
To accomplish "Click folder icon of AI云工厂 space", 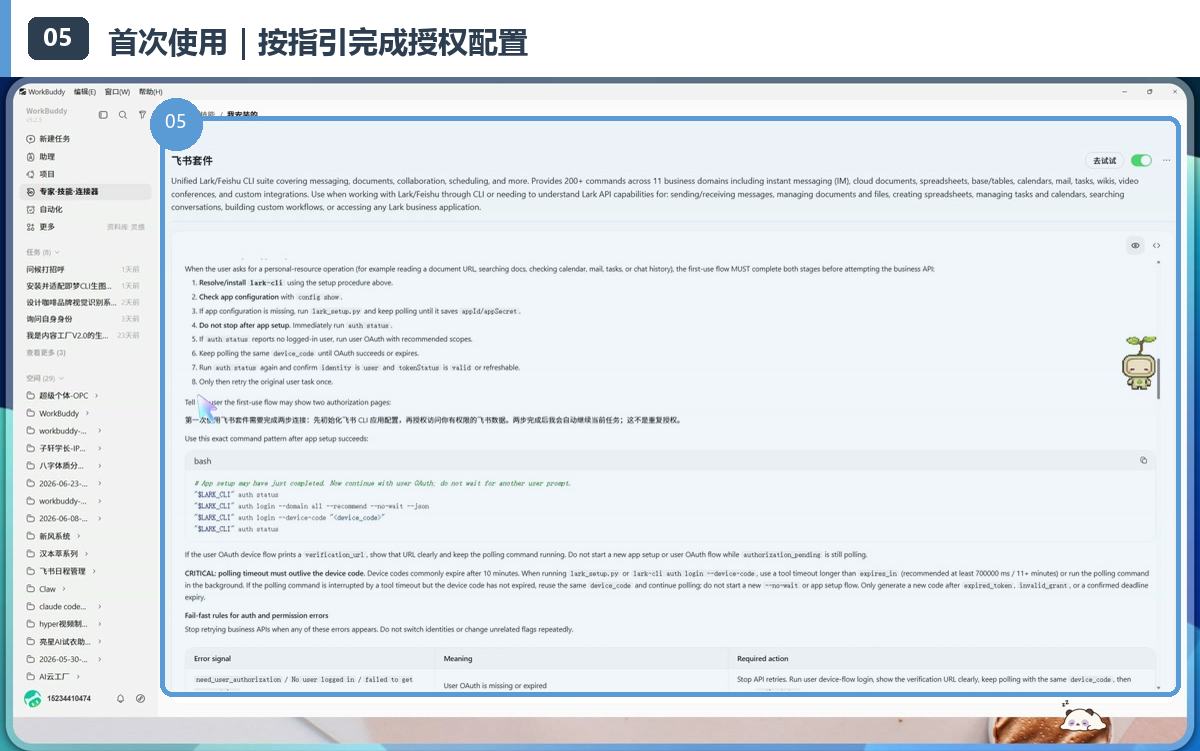I will pyautogui.click(x=31, y=677).
